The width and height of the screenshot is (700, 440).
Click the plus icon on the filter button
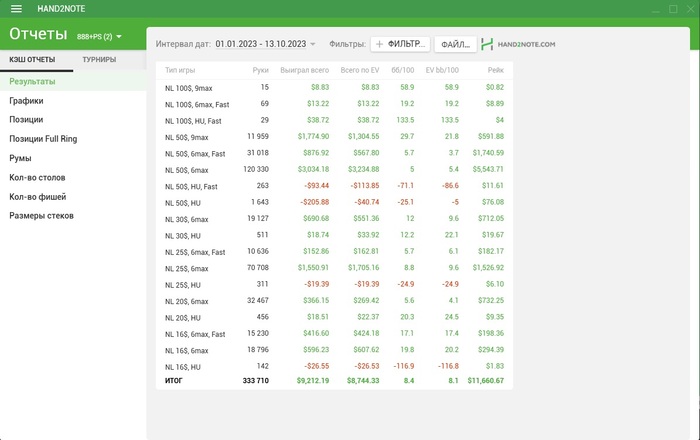click(x=379, y=44)
